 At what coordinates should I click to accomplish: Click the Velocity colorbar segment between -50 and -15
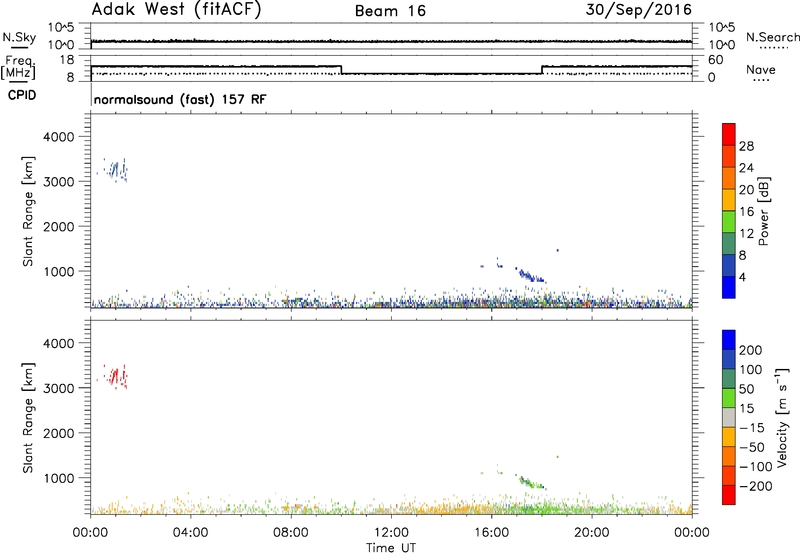729,436
